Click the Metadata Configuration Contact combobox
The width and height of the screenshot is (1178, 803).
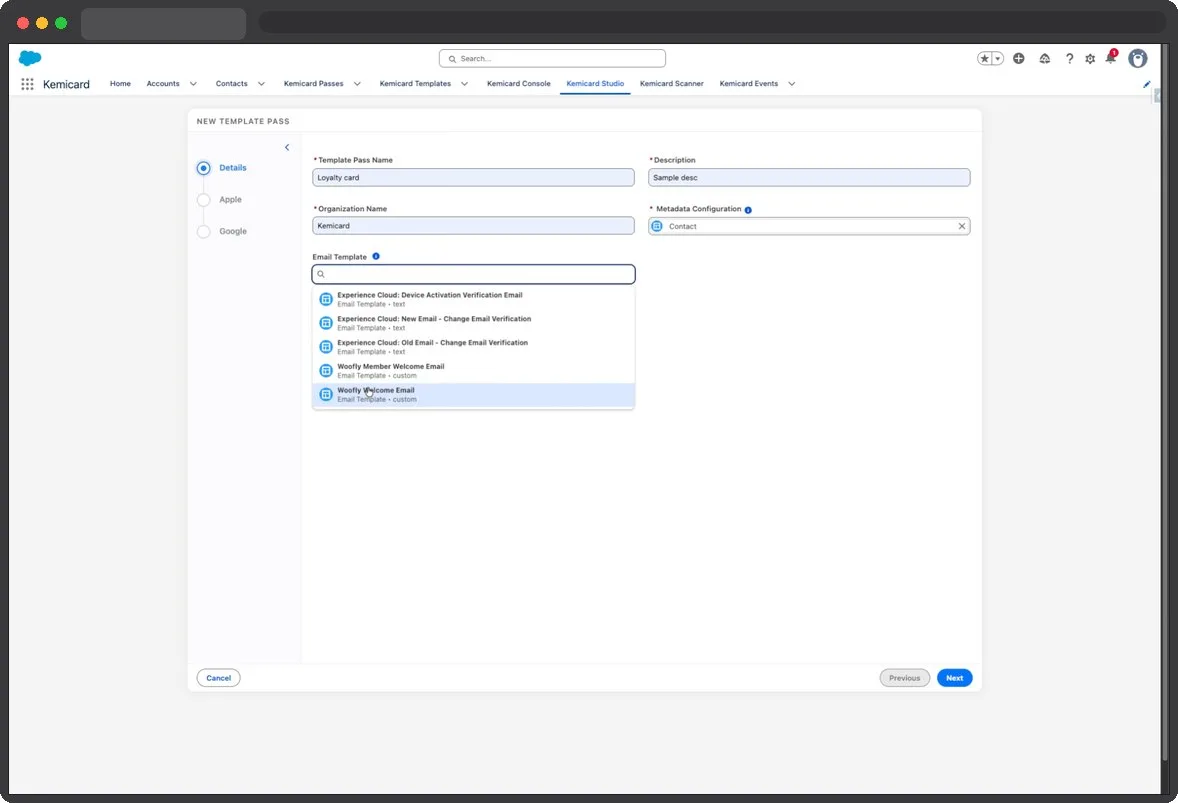[x=809, y=226]
